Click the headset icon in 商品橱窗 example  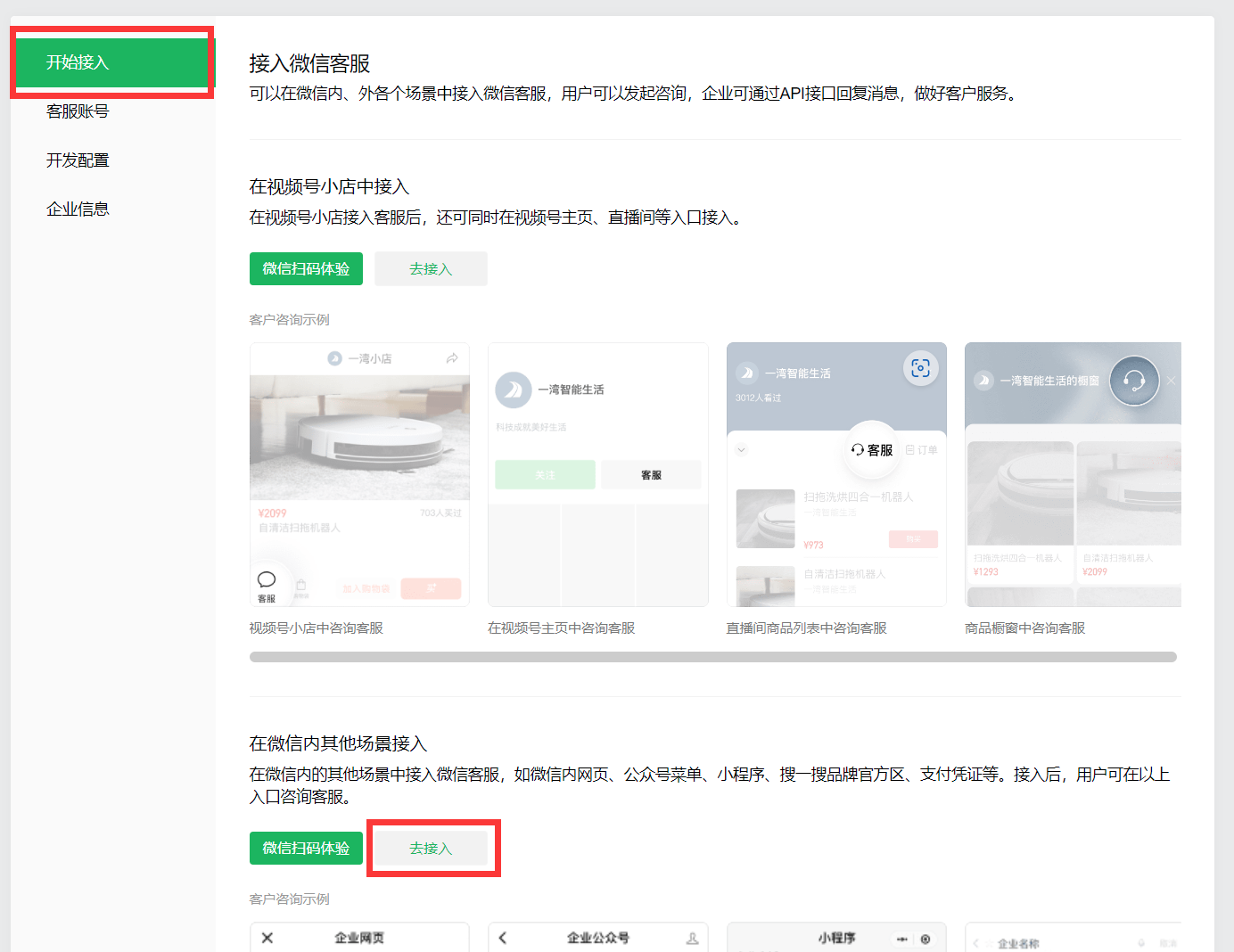1134,381
